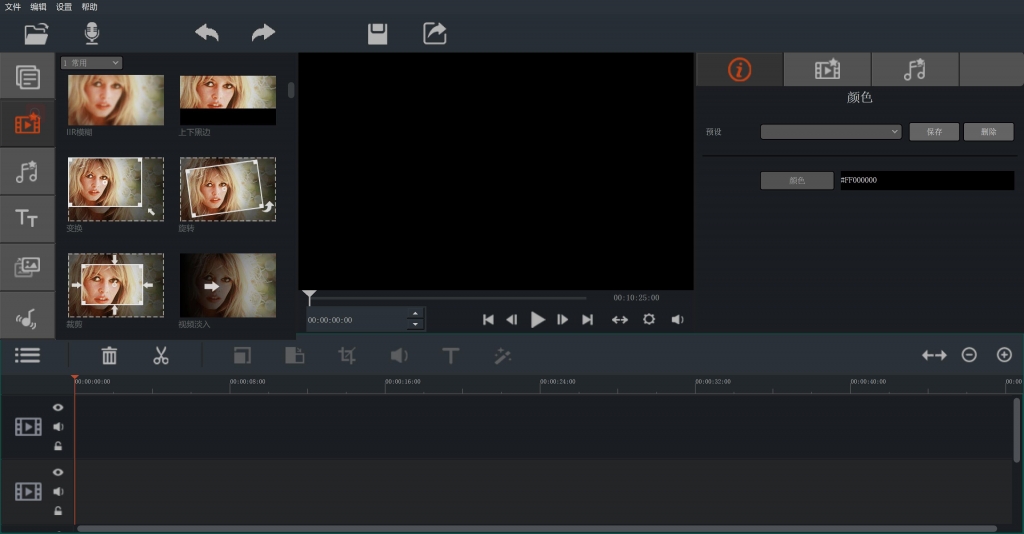Increase timecode with up stepper arrow
The image size is (1024, 534).
coord(415,314)
